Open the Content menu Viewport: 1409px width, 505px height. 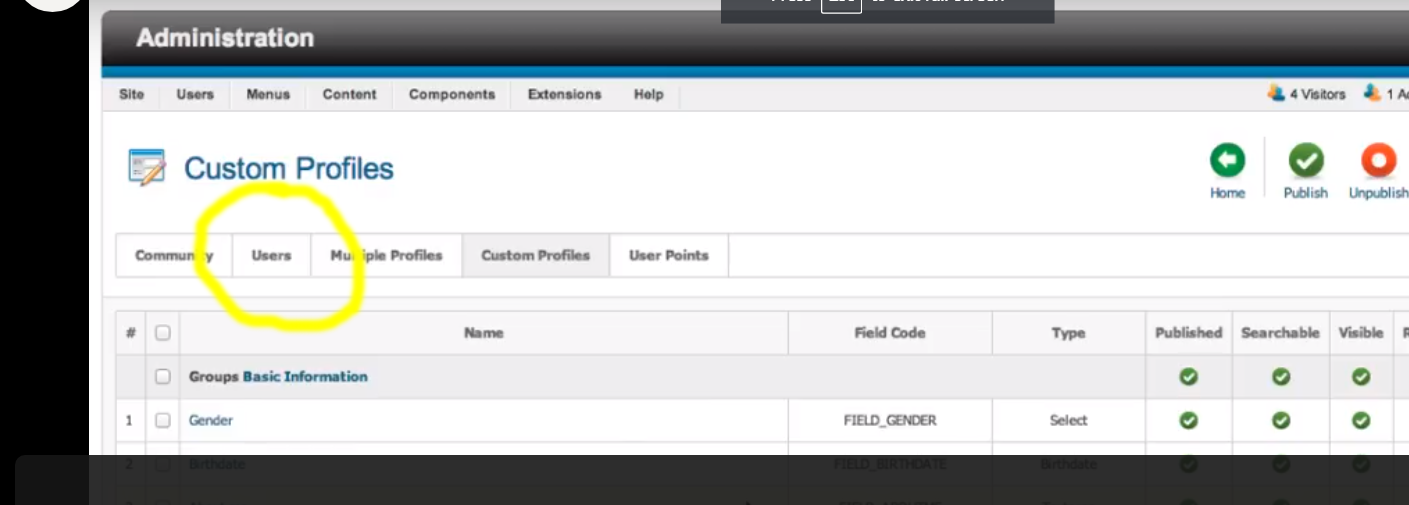point(350,94)
